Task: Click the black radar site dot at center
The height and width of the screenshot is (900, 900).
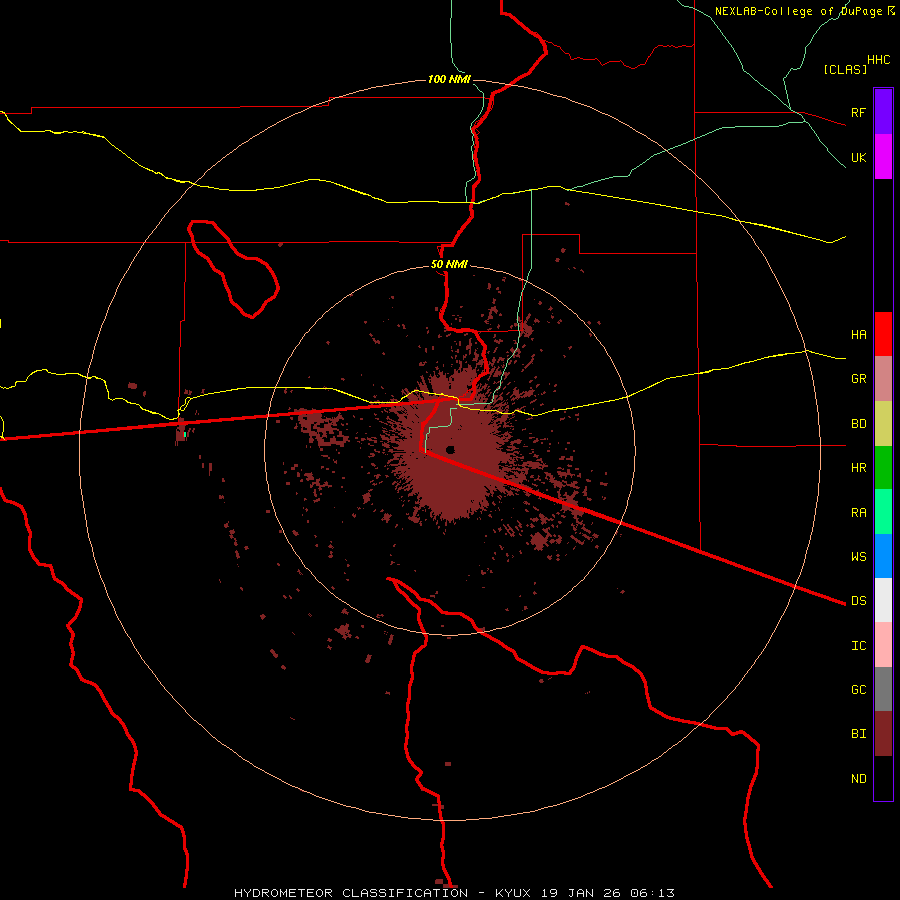Action: (x=451, y=449)
